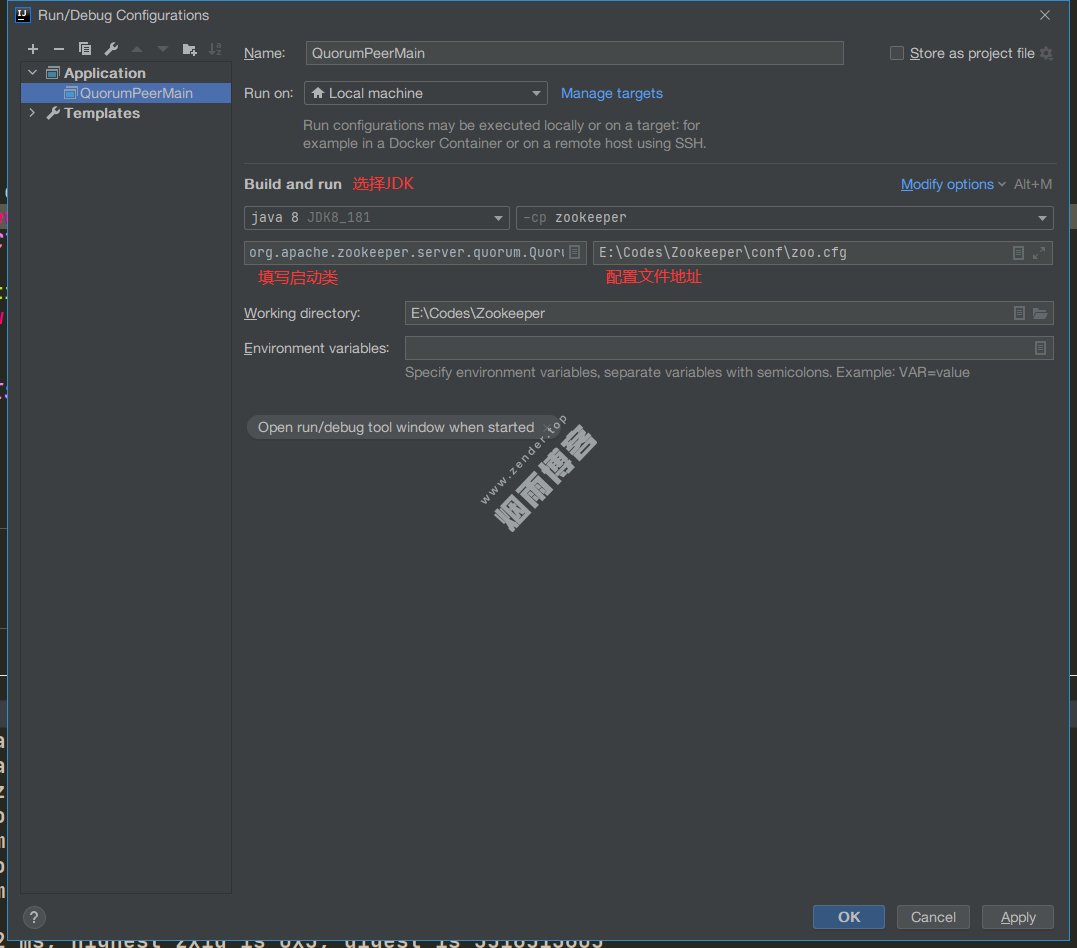The image size is (1077, 948).
Task: Open the Help question mark button
Action: coord(34,917)
